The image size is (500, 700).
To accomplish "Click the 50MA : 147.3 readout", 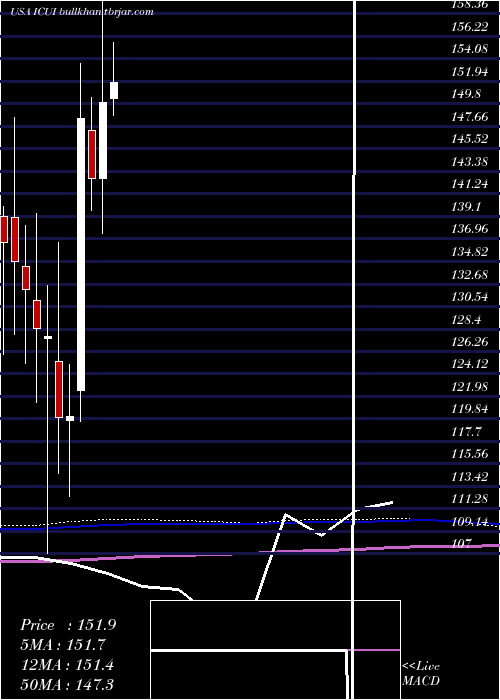I will [x=67, y=685].
